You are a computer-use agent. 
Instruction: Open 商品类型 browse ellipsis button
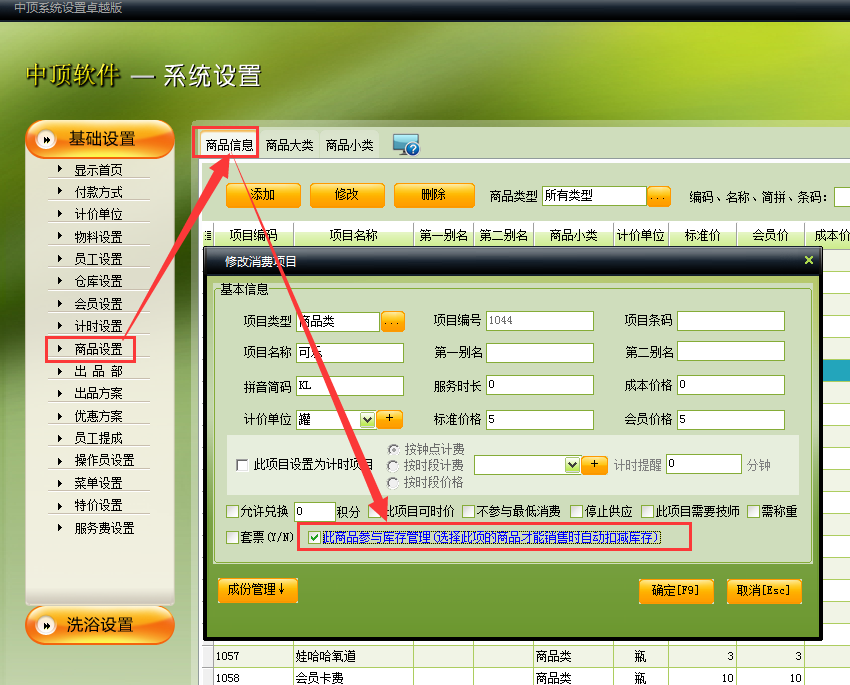[x=659, y=196]
